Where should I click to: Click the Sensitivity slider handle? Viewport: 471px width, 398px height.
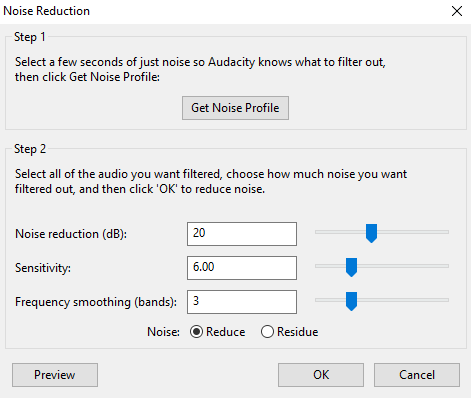351,267
